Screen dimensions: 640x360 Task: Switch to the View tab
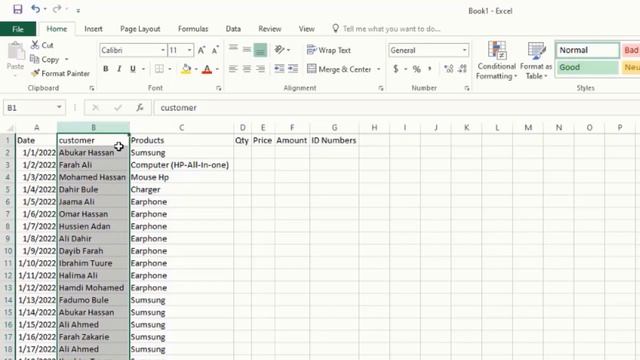pos(307,29)
